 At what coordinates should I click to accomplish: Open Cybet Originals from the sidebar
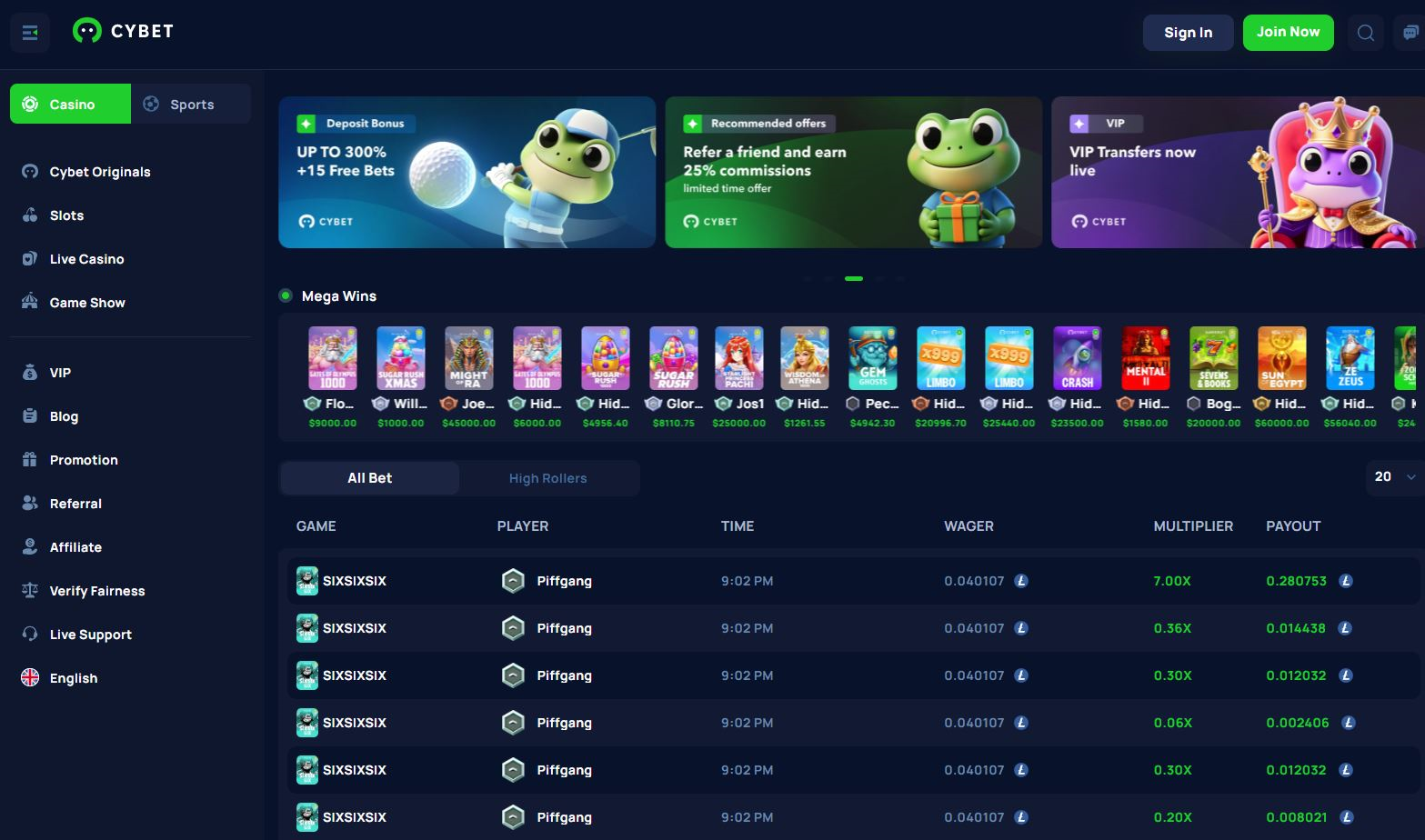[99, 172]
